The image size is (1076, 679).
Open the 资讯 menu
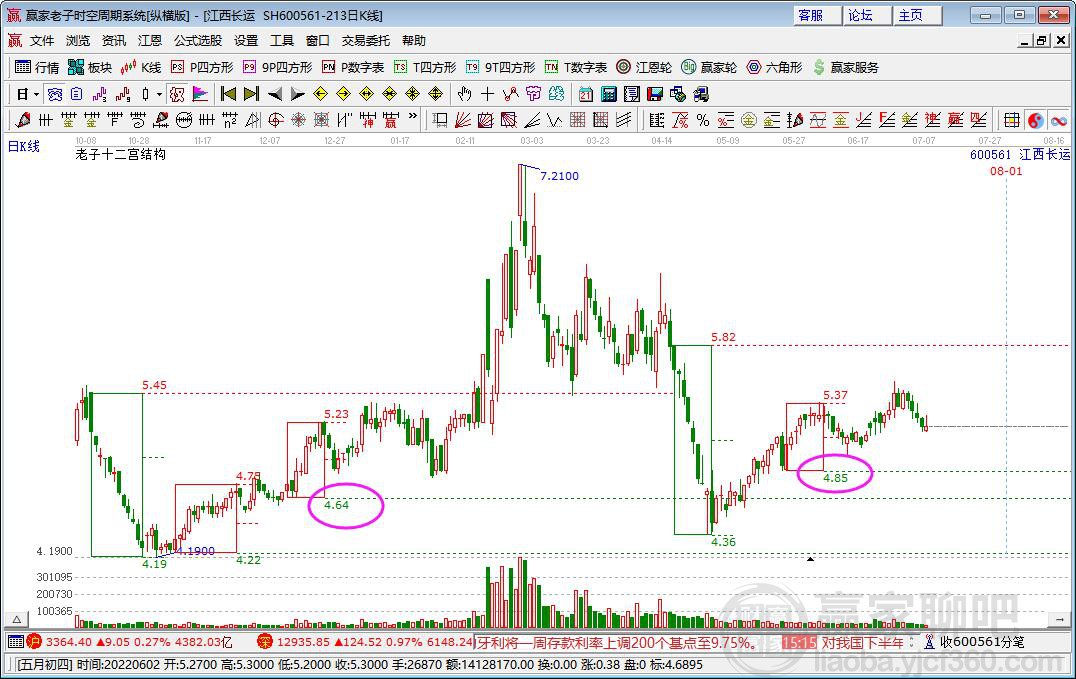(x=114, y=41)
